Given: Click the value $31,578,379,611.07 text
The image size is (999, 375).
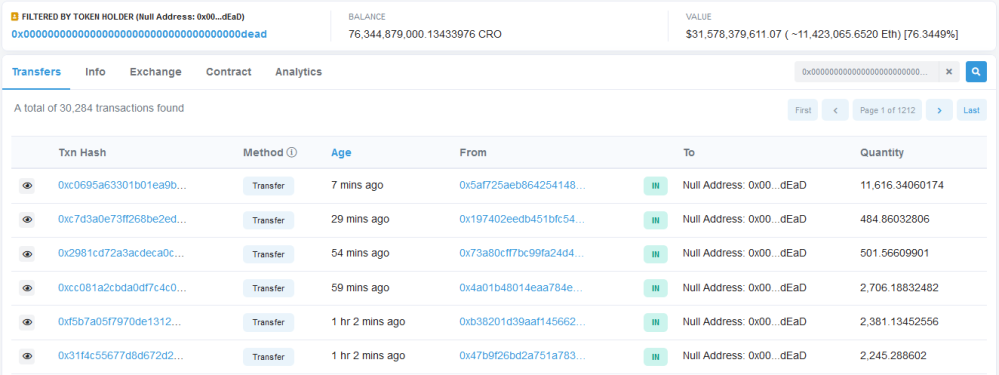Looking at the screenshot, I should click(x=733, y=34).
